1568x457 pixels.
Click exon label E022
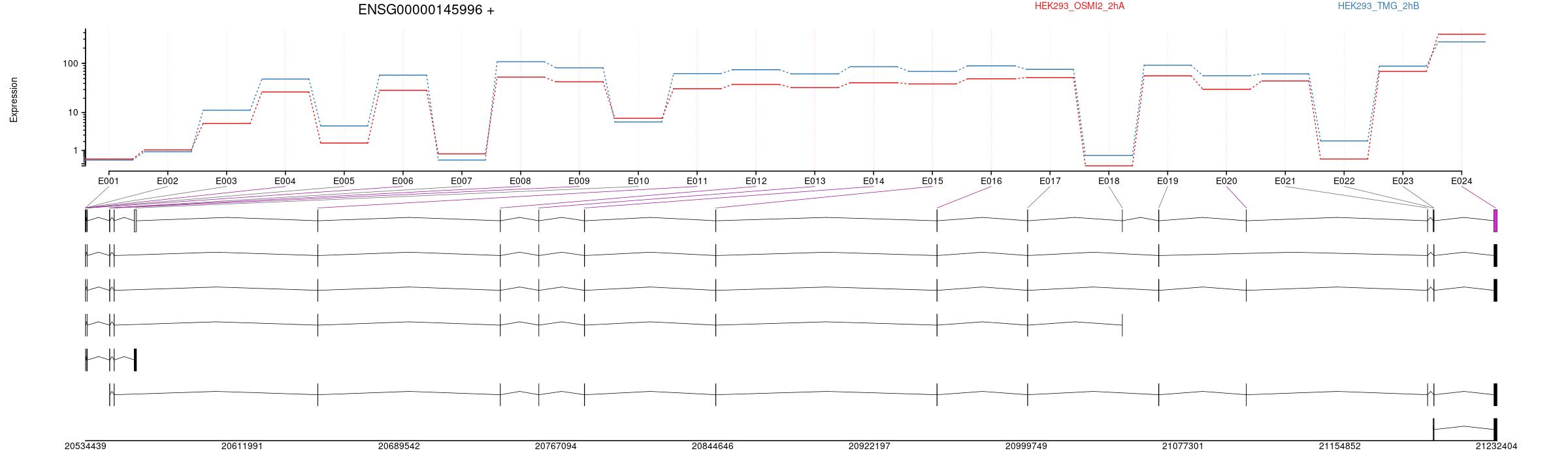[1344, 181]
